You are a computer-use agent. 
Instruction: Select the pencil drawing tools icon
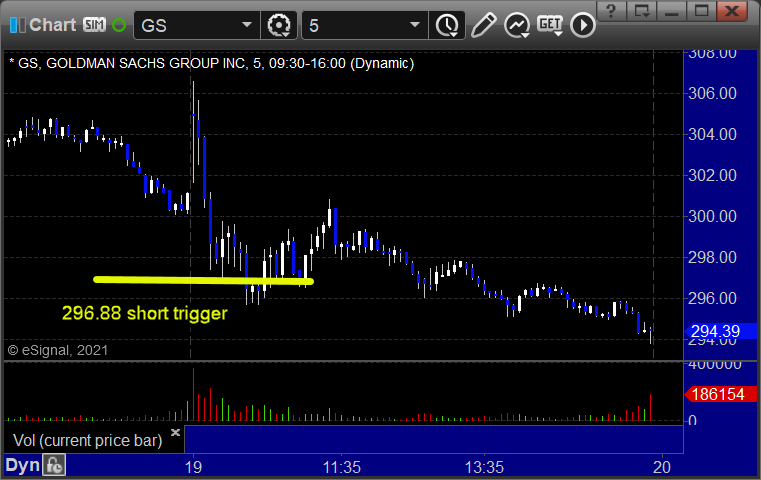point(483,25)
